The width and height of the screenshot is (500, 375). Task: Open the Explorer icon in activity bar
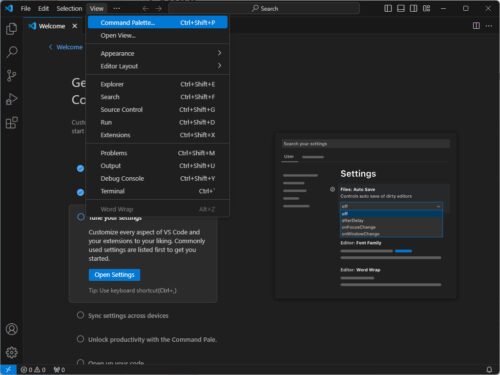pos(12,29)
